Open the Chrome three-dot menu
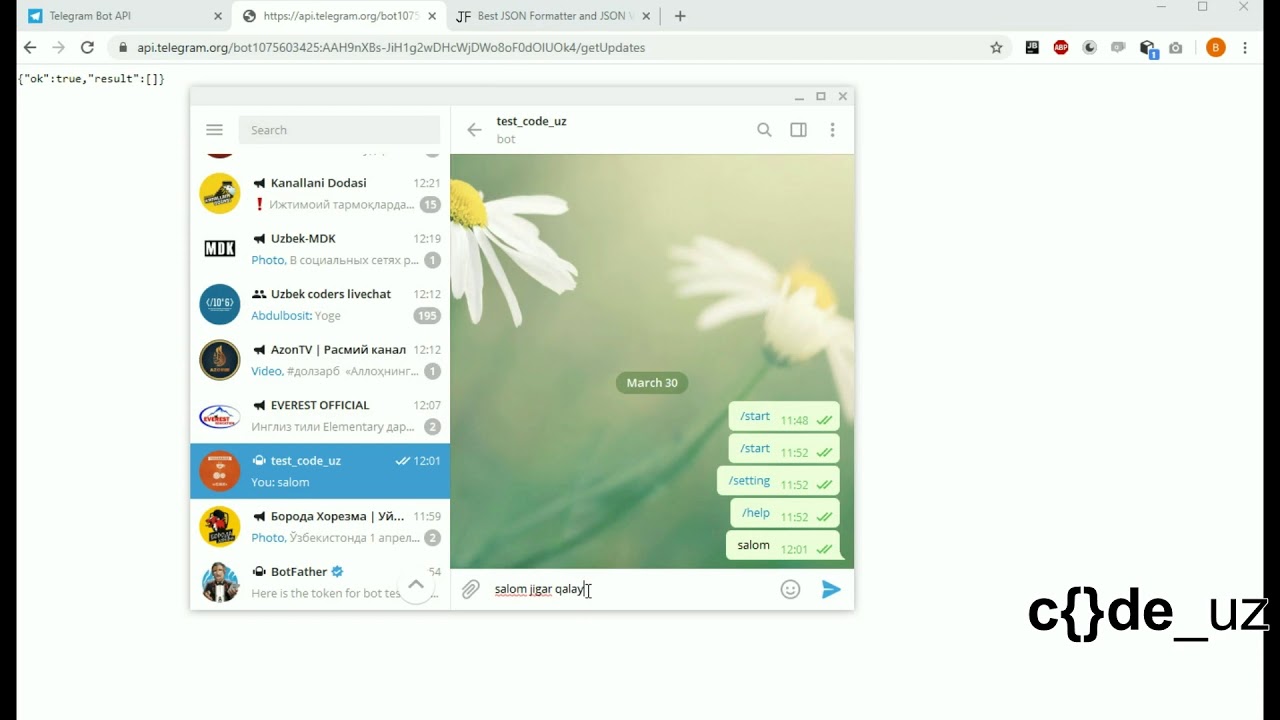The height and width of the screenshot is (720, 1280). click(x=1245, y=47)
